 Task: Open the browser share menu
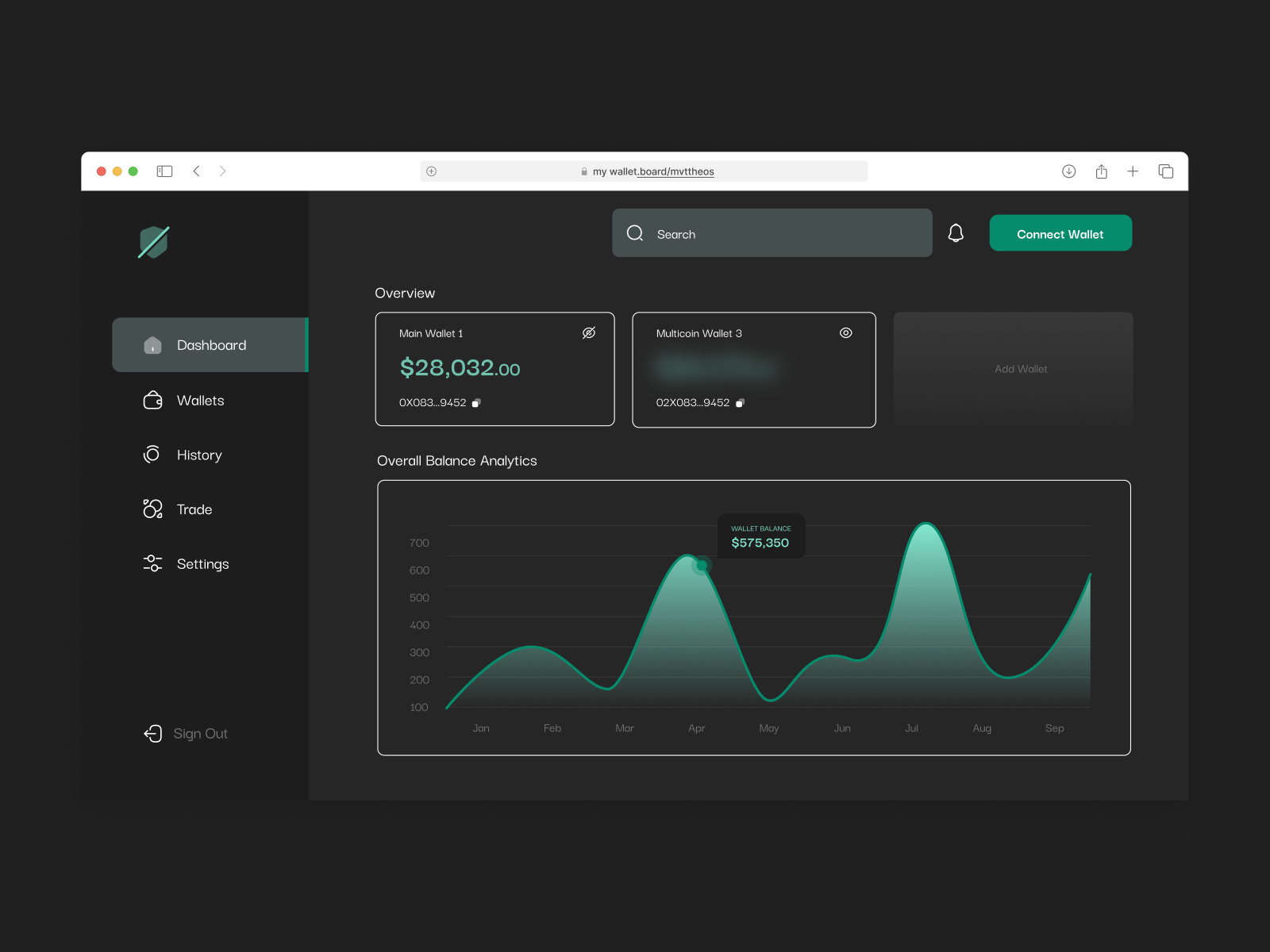pos(1101,171)
